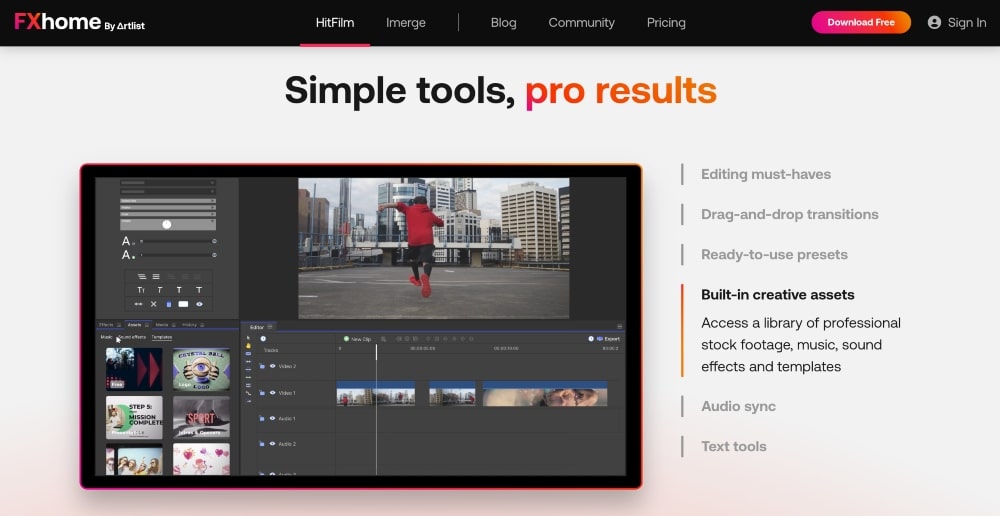Select the Audio sync feature
Viewport: 1000px width, 516px height.
click(739, 406)
